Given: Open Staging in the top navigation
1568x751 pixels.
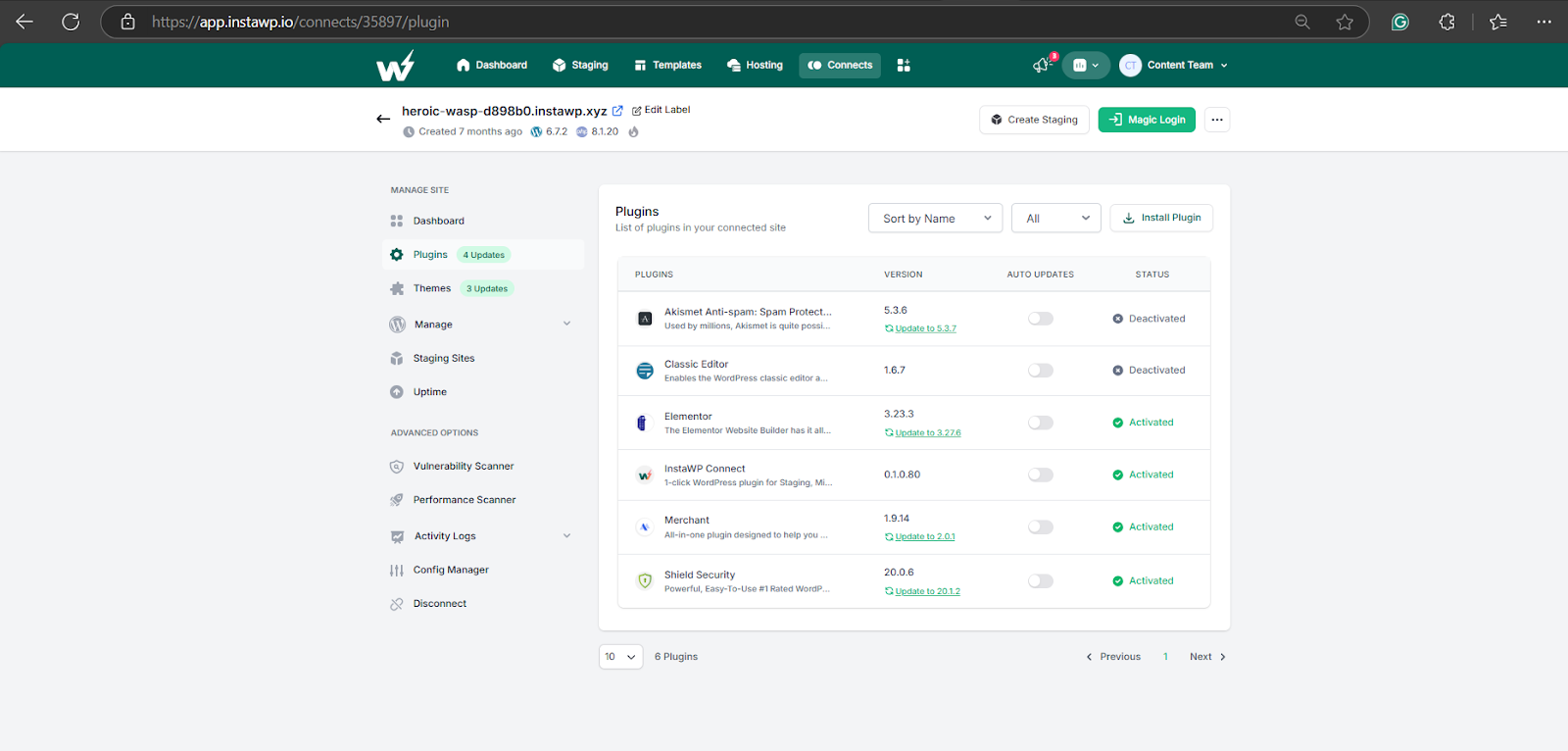Looking at the screenshot, I should click(x=580, y=65).
